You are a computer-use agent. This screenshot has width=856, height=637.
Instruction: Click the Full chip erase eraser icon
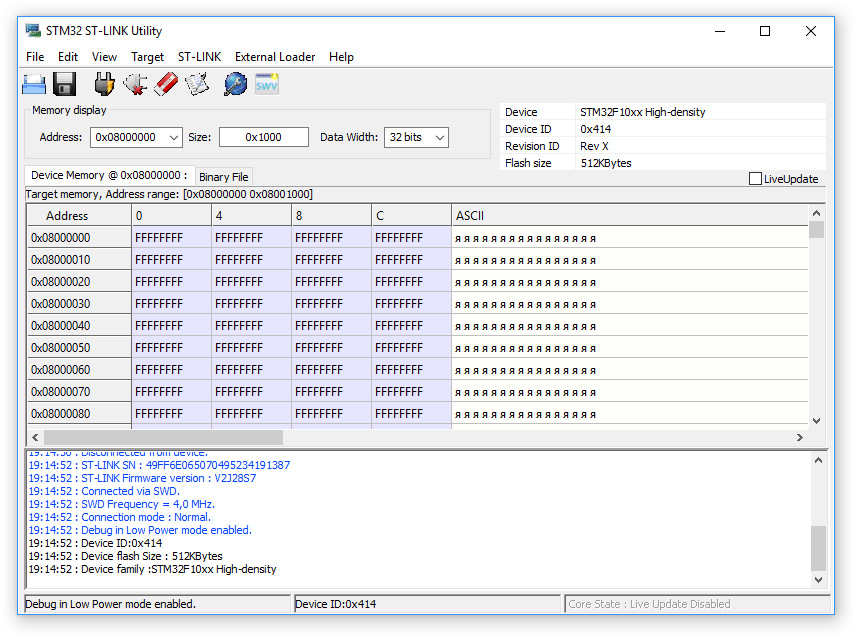166,84
